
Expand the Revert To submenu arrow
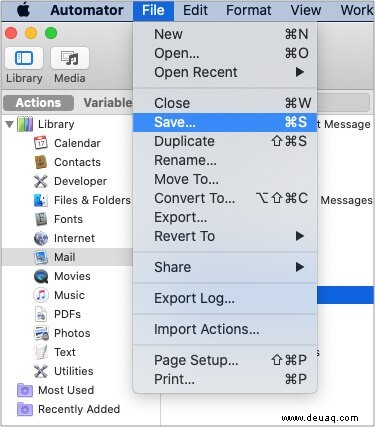click(300, 236)
